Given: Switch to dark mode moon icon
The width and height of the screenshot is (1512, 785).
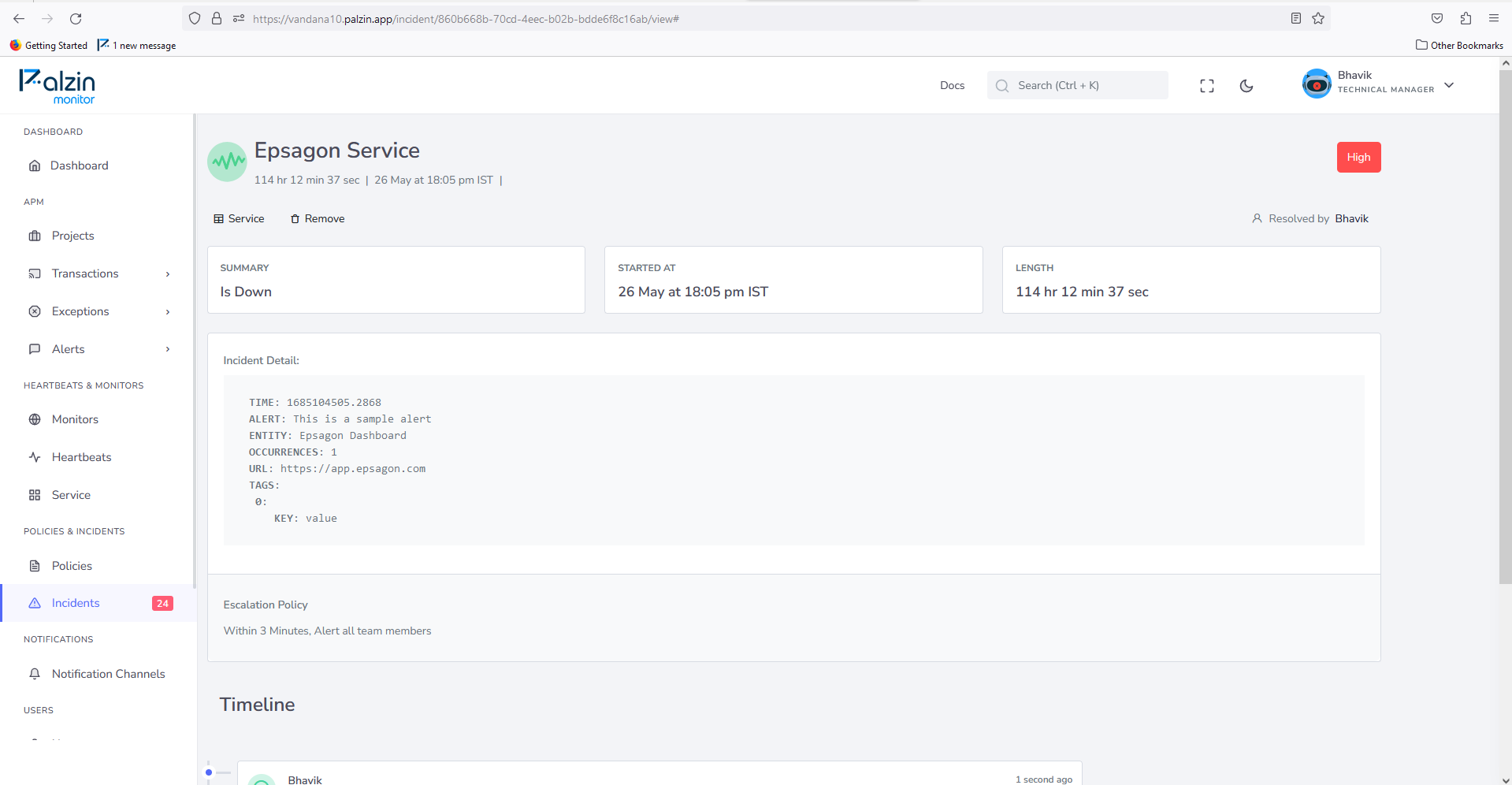Looking at the screenshot, I should click(1246, 86).
